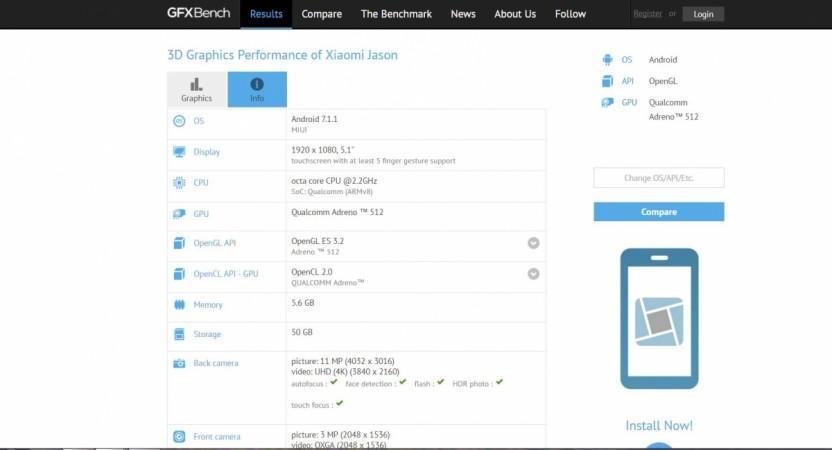Switch to the Graphics tab

pos(197,90)
